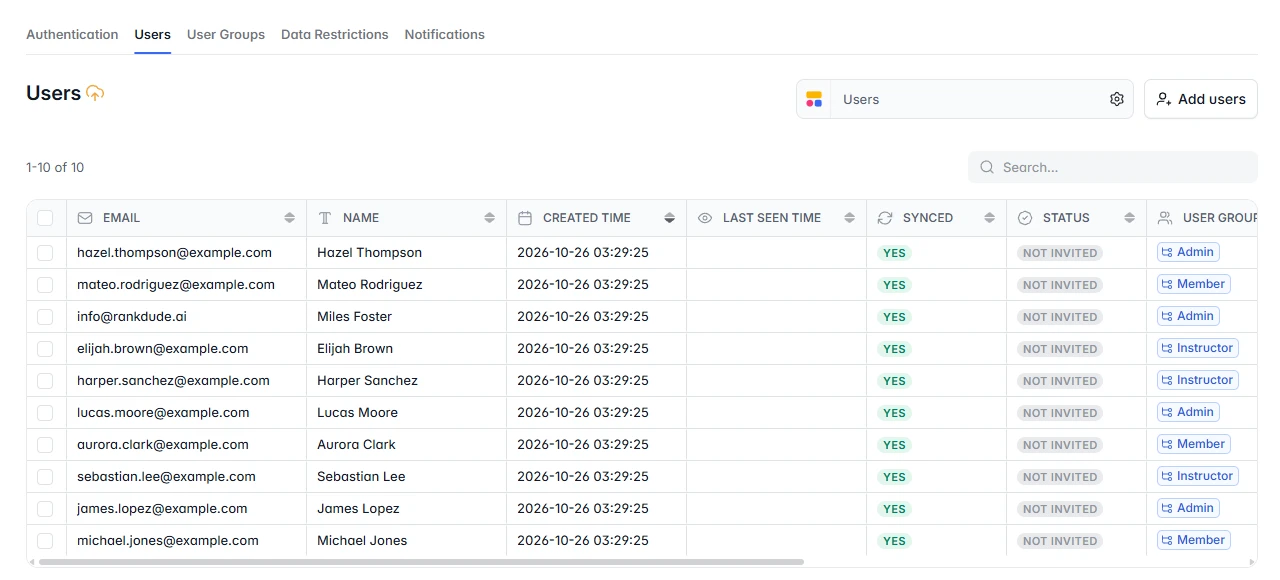1280x580 pixels.
Task: Click the name cell Aurora Clark
Action: pos(357,444)
